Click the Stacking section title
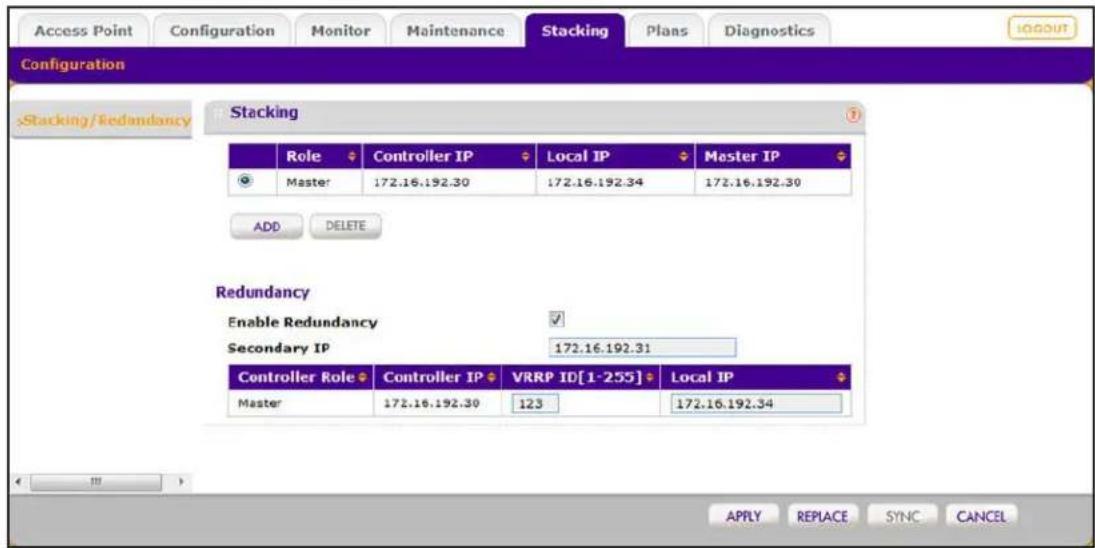Viewport: 1095px width, 548px height. click(x=264, y=112)
